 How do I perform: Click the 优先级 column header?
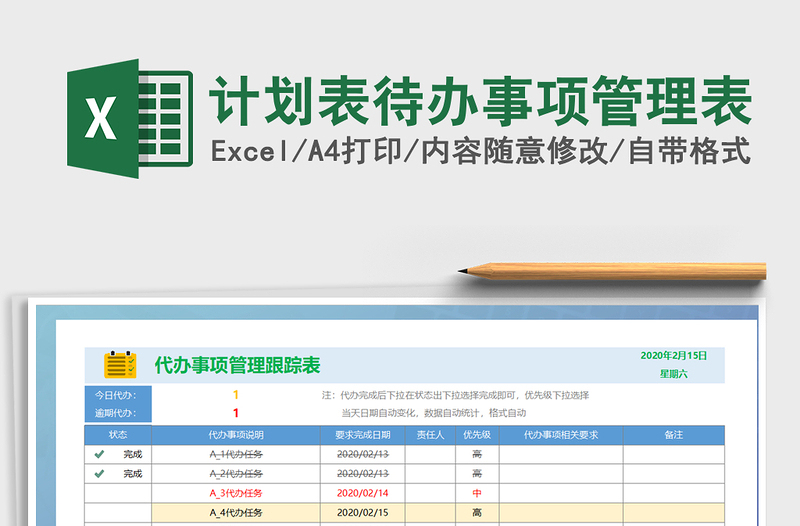click(x=477, y=435)
